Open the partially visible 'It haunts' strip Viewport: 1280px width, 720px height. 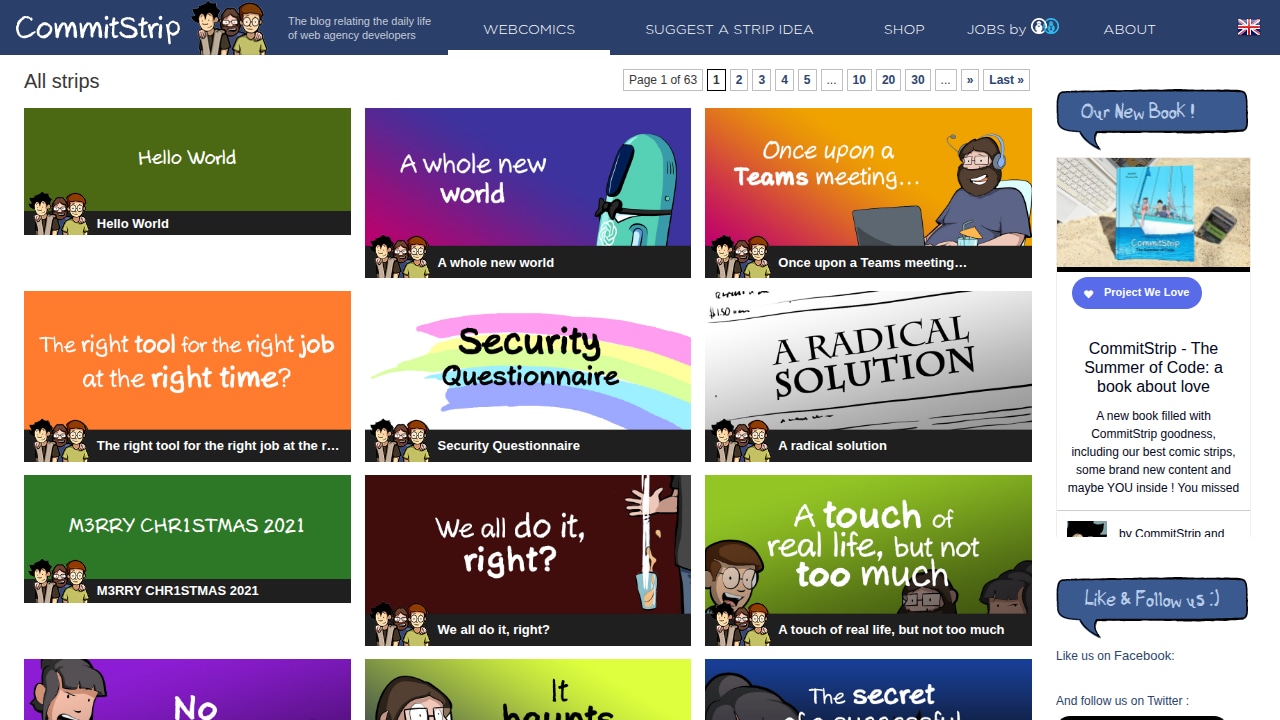[528, 690]
